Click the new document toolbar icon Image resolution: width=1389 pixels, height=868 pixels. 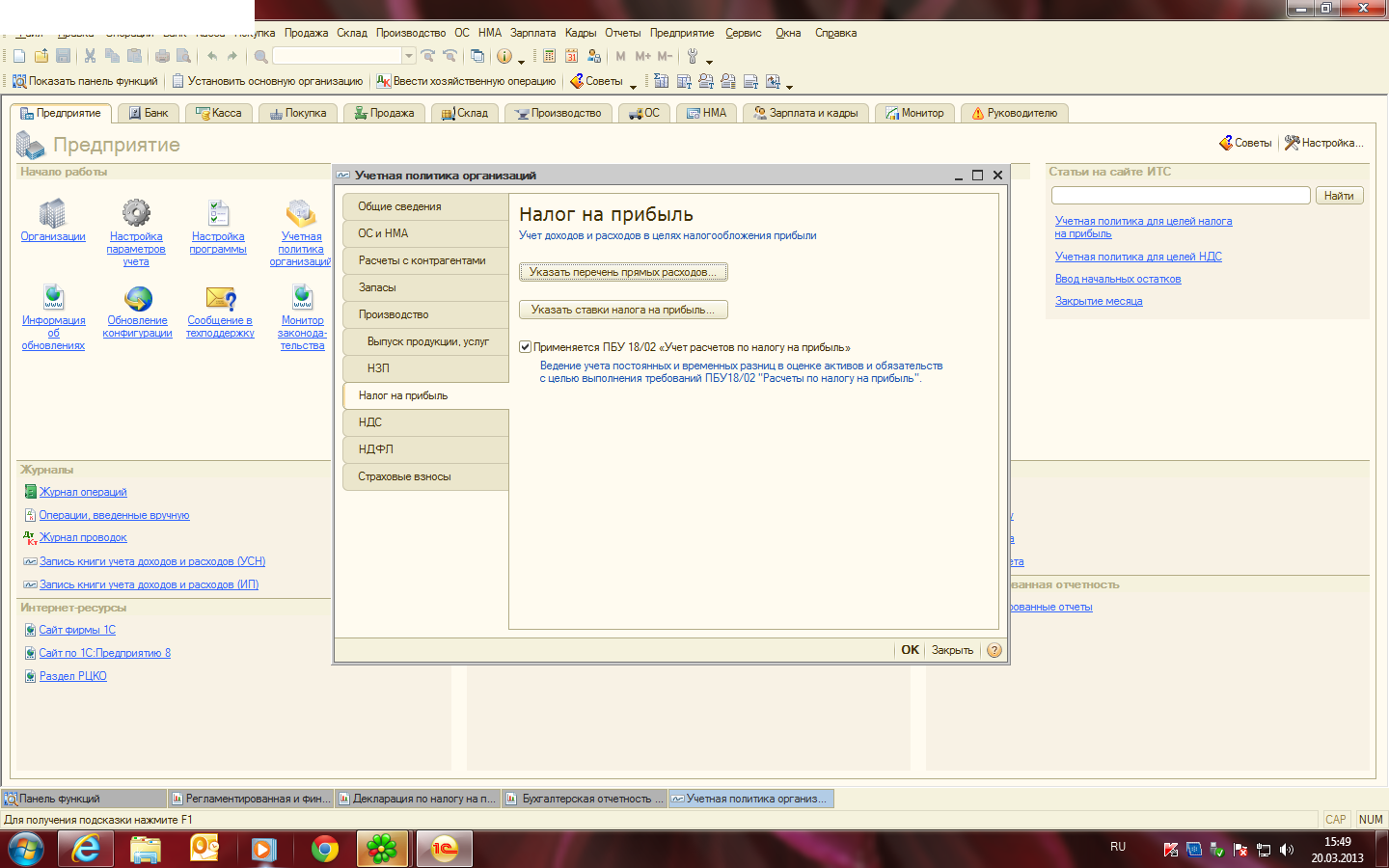[x=19, y=56]
